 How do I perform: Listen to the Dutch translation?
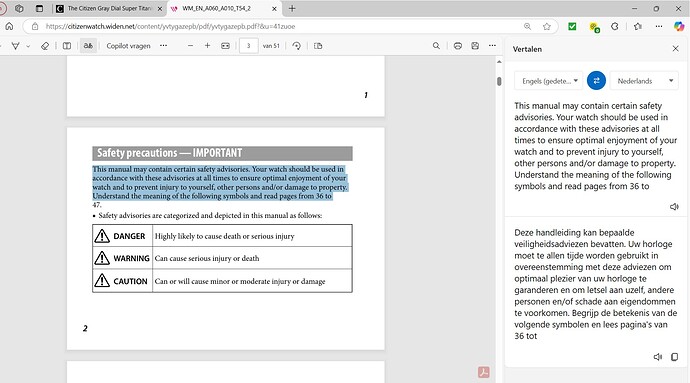tap(657, 357)
